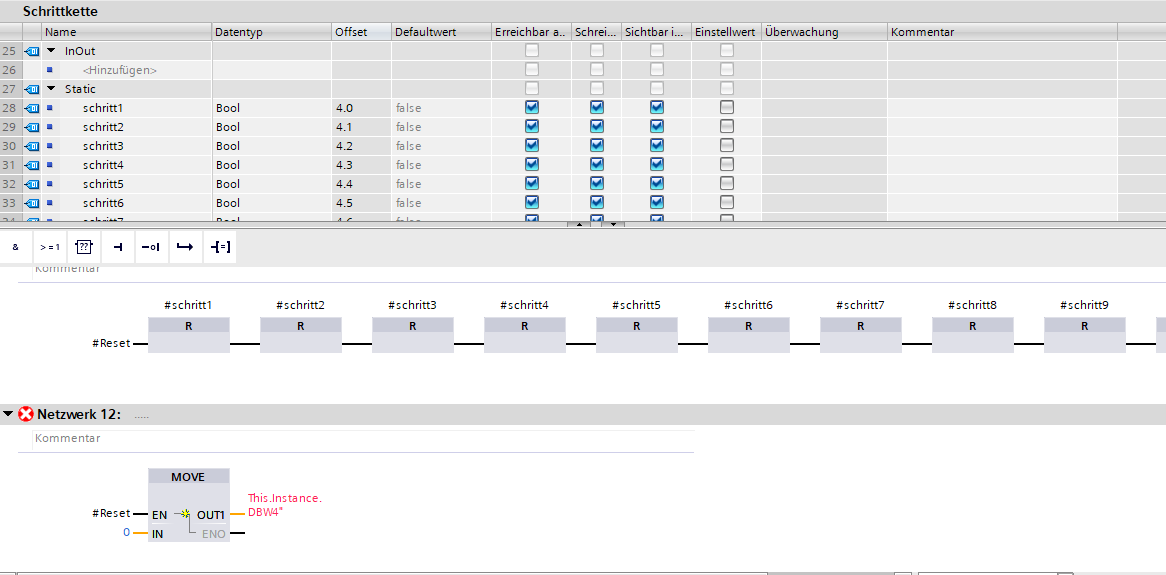The width and height of the screenshot is (1166, 575).
Task: Insert OR (>=1) logic box from toolbar
Action: tap(49, 247)
